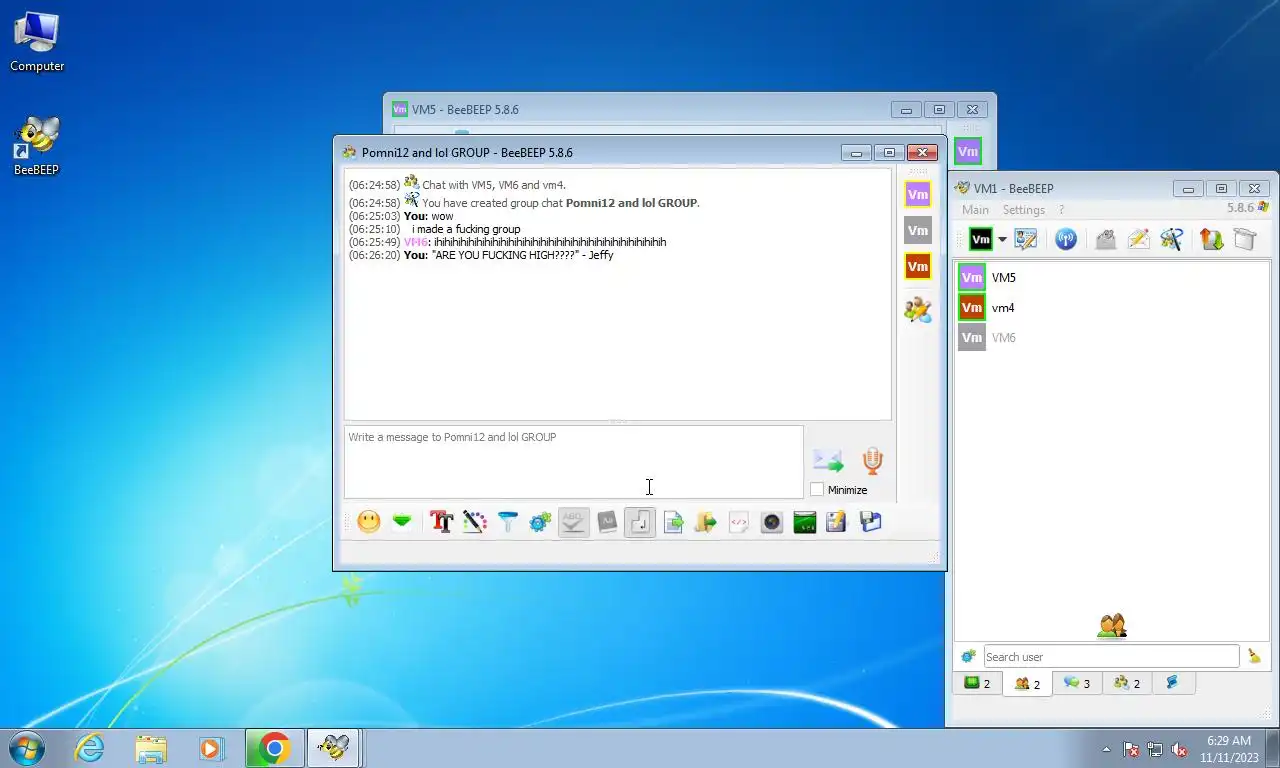Open the ? help menu in VM1 window
Screen dimensions: 1280x768
tap(1061, 210)
